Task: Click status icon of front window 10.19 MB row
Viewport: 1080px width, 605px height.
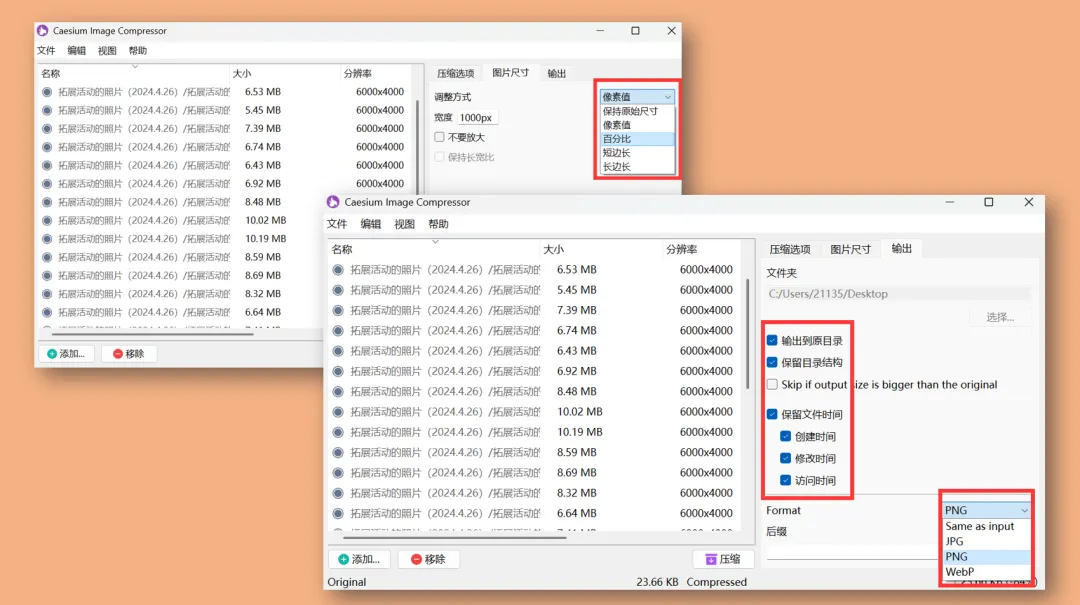Action: pos(338,433)
